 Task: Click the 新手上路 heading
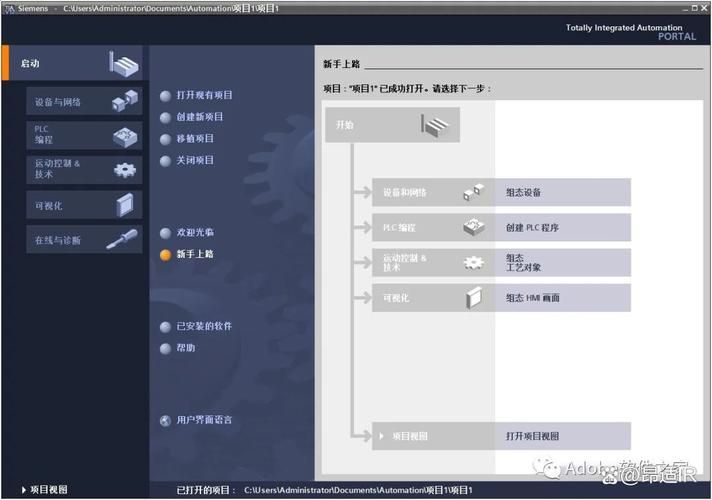pyautogui.click(x=341, y=64)
